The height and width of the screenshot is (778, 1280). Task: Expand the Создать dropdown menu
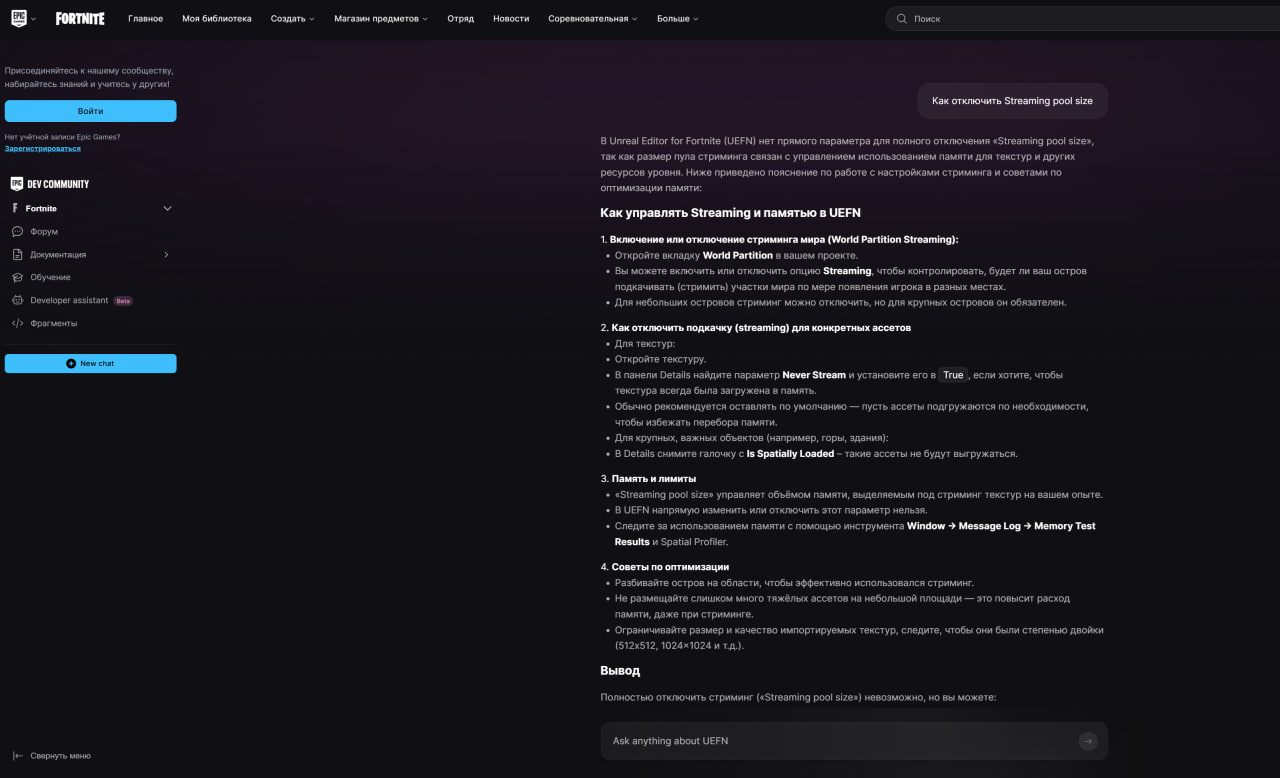point(292,19)
